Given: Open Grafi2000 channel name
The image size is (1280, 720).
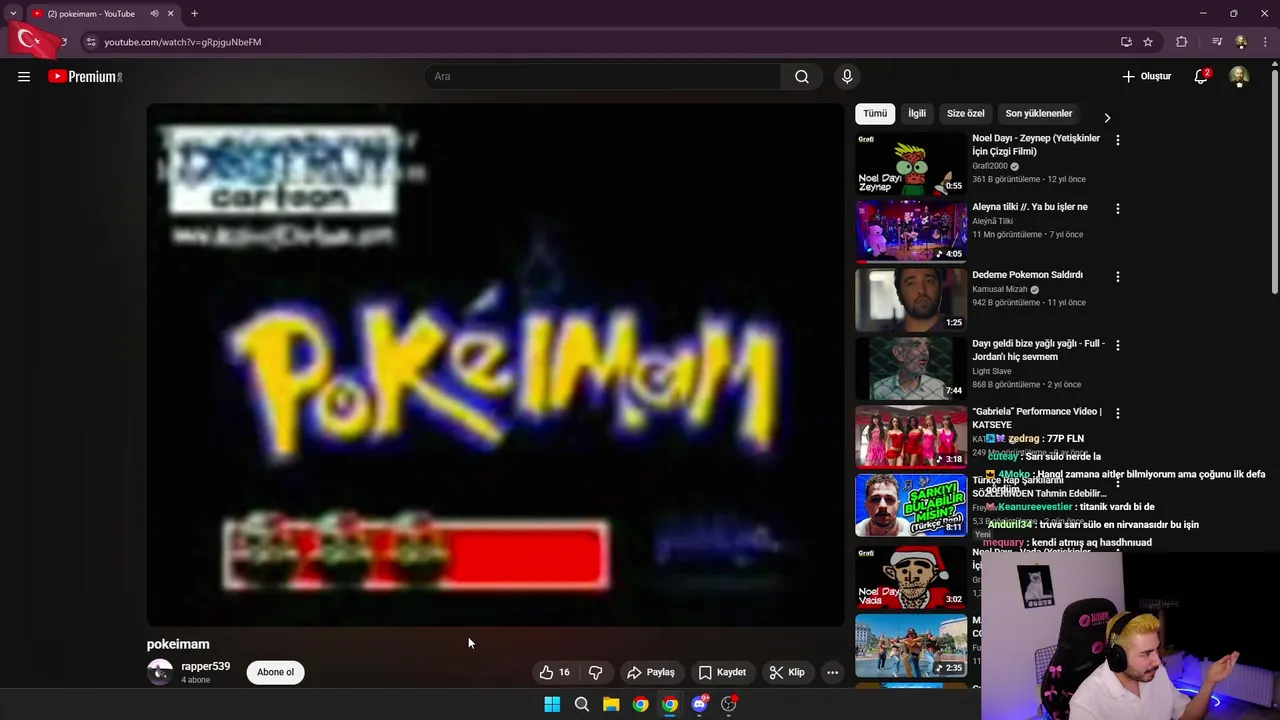Looking at the screenshot, I should 990,166.
